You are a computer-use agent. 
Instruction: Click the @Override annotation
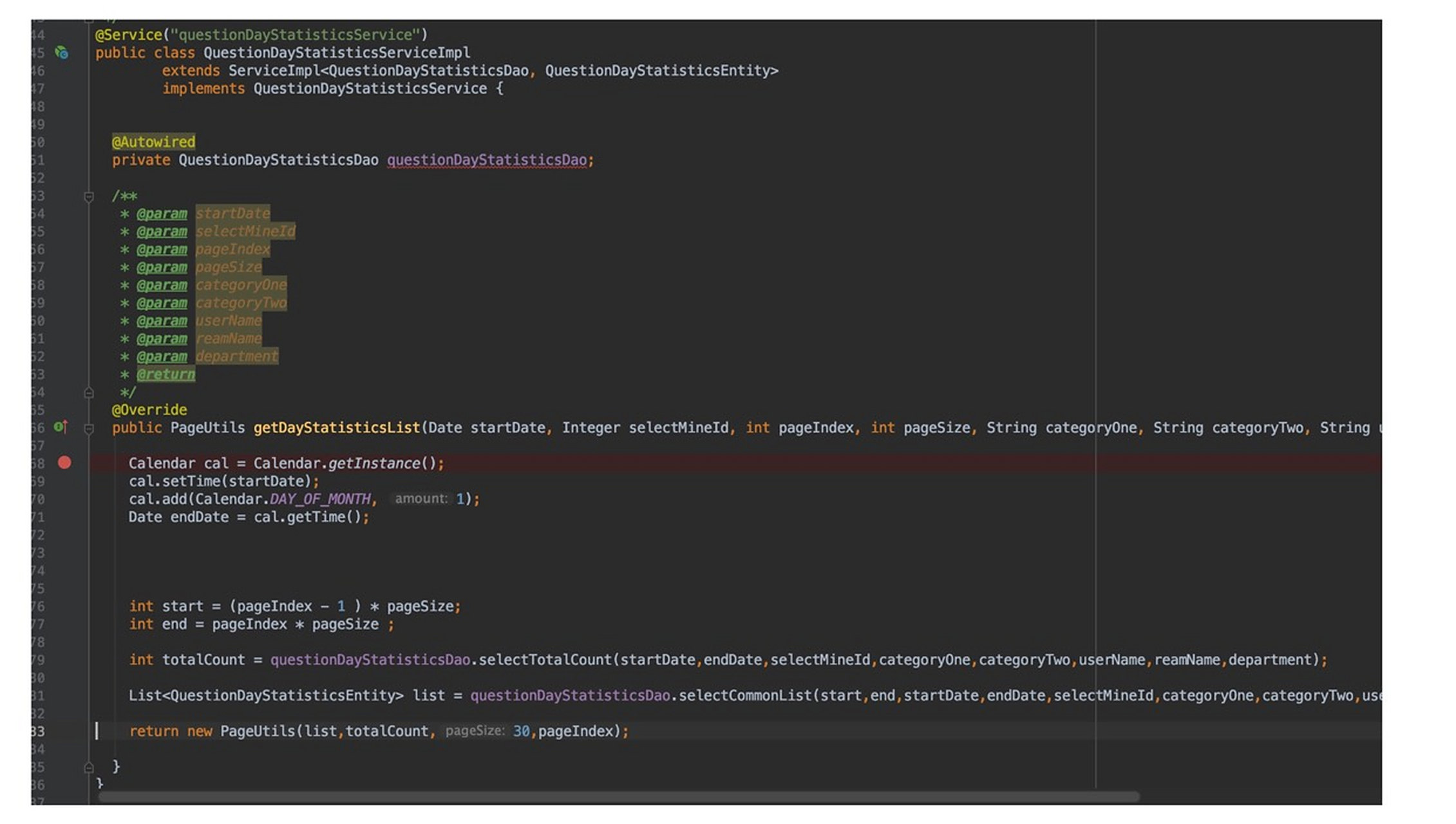[x=149, y=409]
